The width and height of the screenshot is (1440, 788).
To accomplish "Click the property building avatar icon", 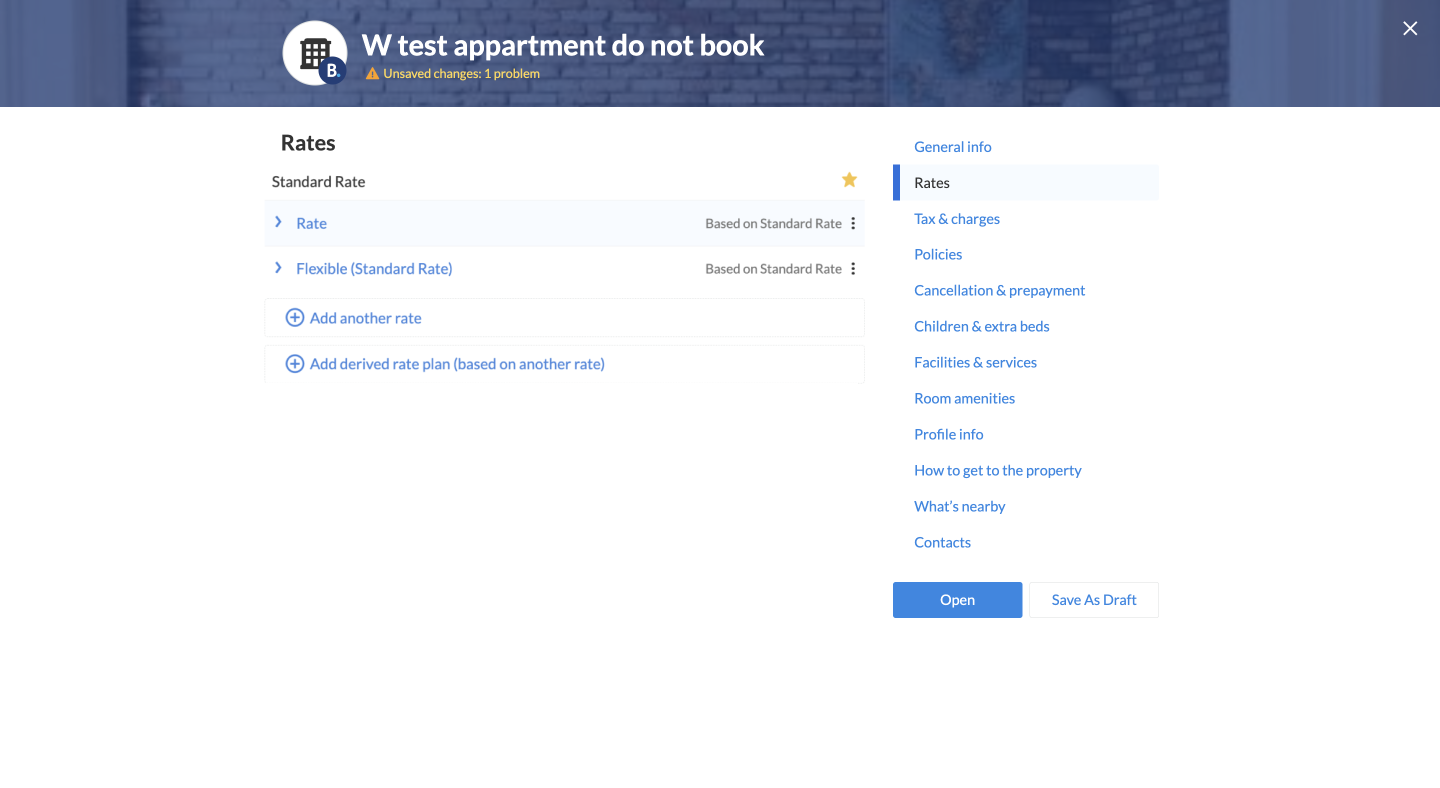I will 315,53.
